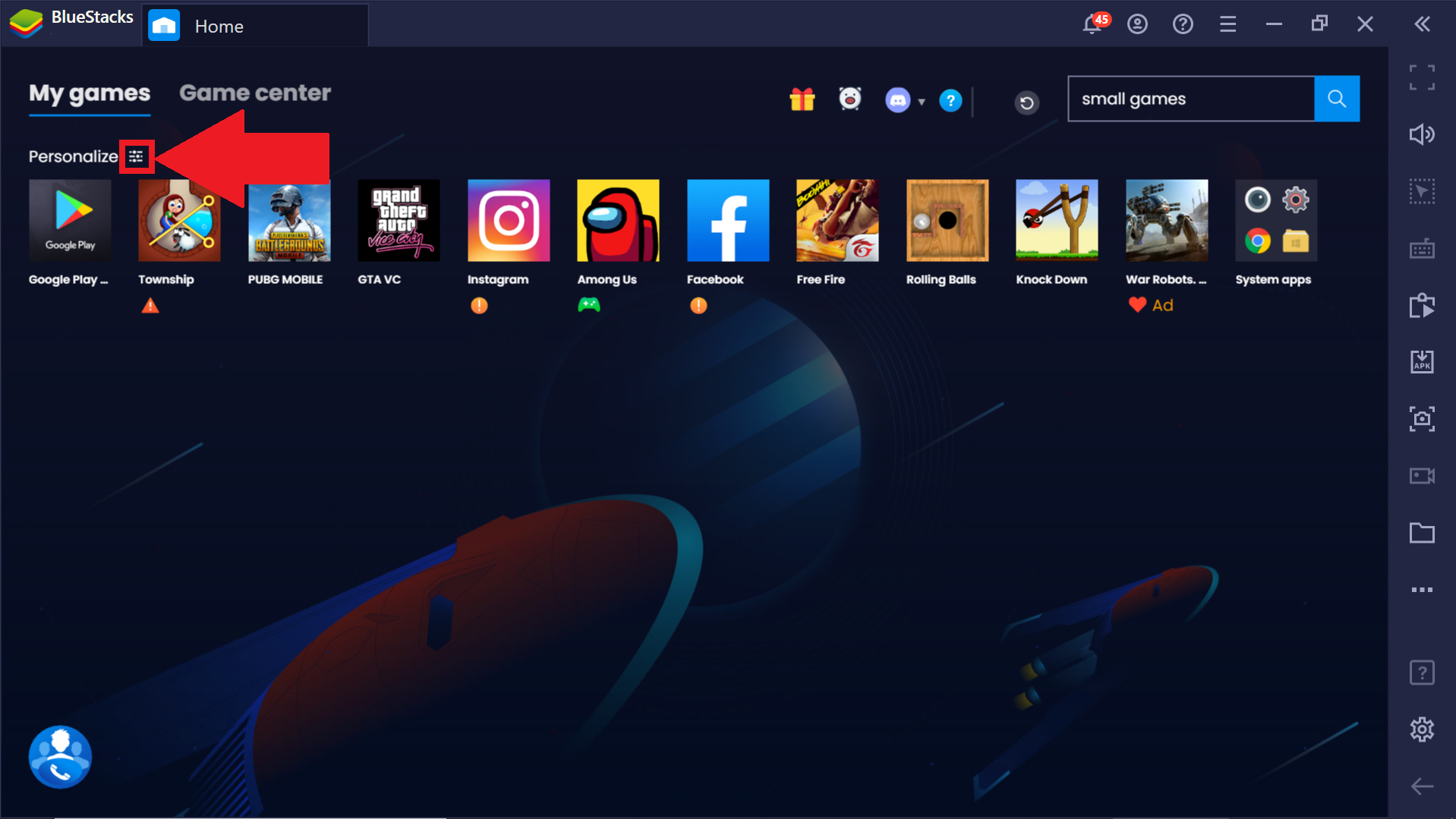Launch the Township game
1456x819 pixels.
click(x=179, y=221)
